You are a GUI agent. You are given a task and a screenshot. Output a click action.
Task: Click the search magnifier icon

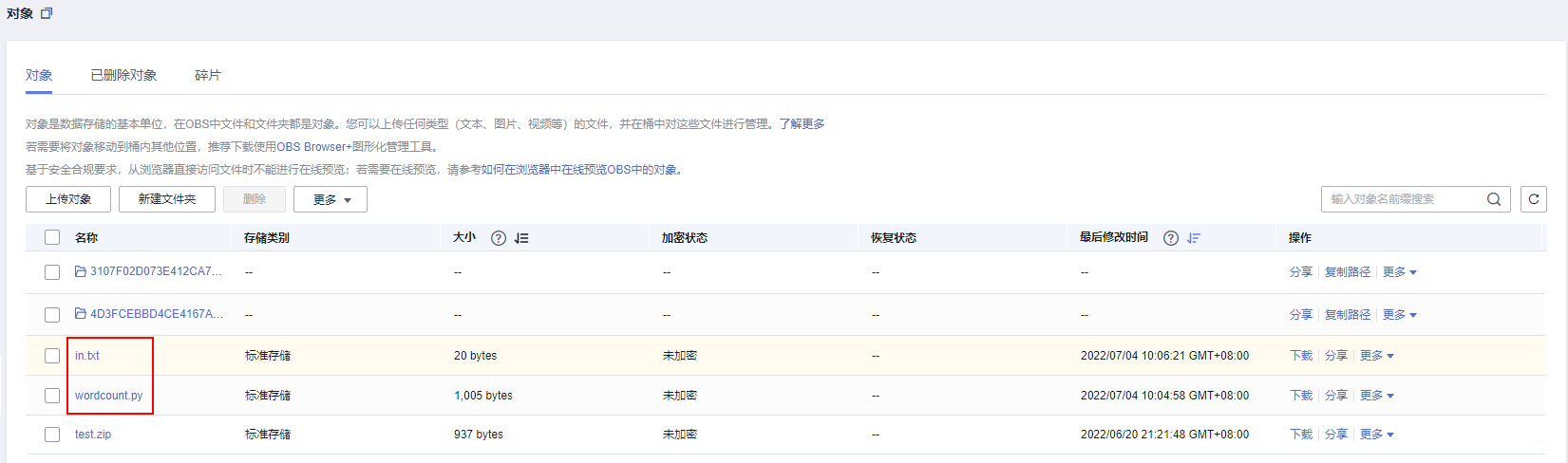coord(1494,199)
